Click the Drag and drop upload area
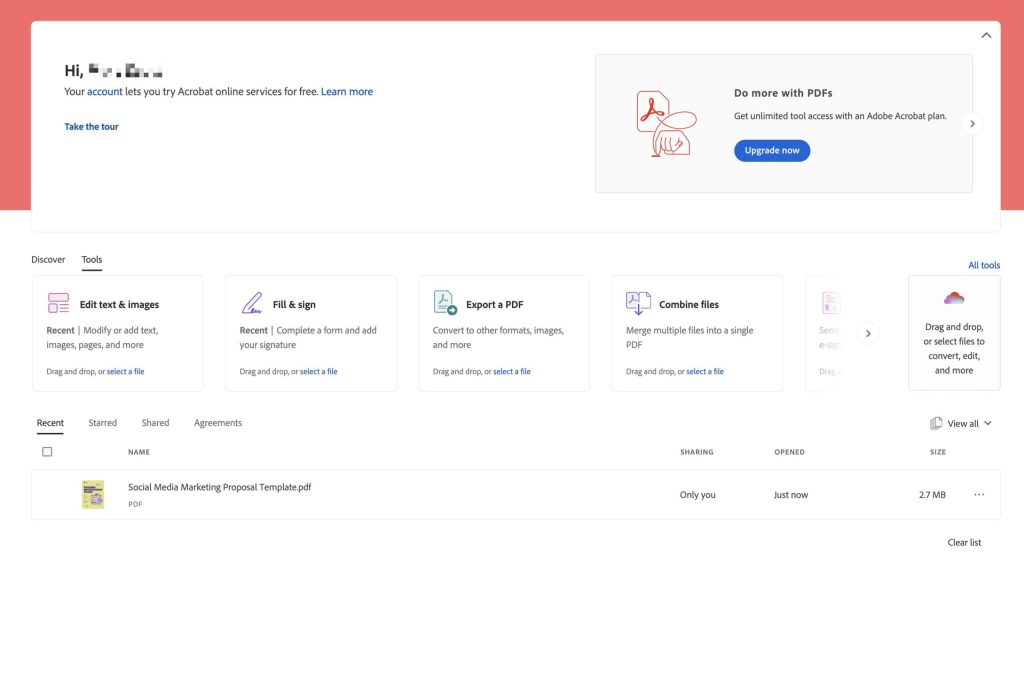The width and height of the screenshot is (1024, 683). tap(953, 333)
